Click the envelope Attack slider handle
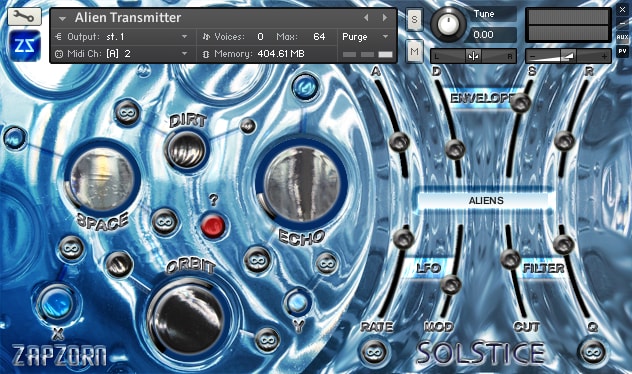Viewport: 632px width, 374px height. (x=399, y=142)
